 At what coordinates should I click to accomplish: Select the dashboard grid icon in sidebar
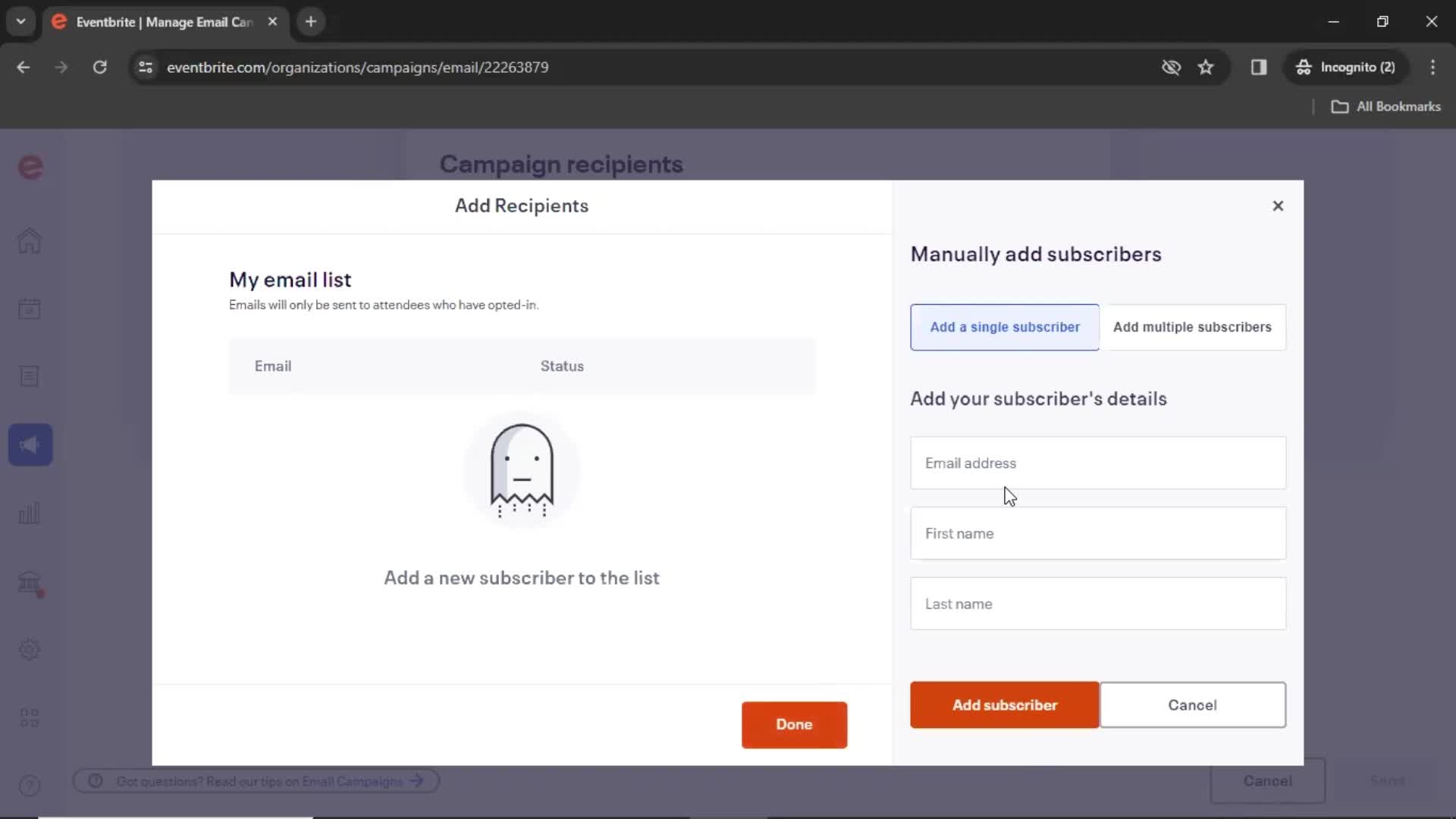[x=29, y=717]
